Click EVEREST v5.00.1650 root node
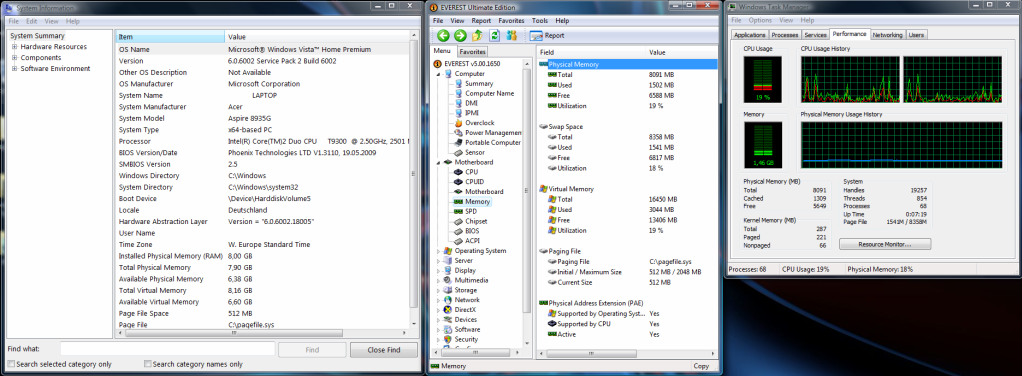The image size is (1022, 376). (x=473, y=64)
